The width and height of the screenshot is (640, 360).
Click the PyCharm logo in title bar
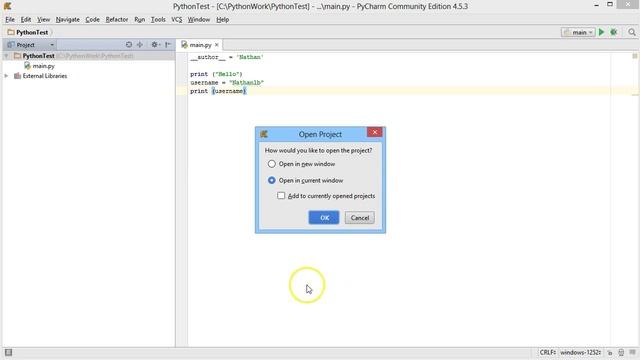[x=7, y=6]
